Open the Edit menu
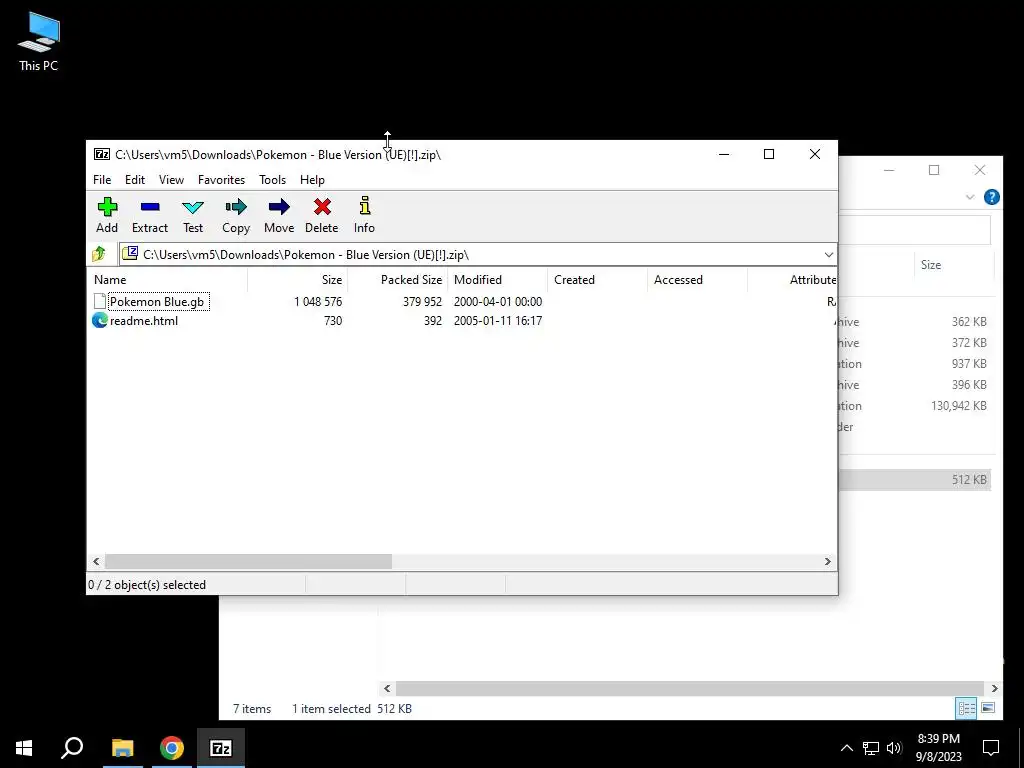The width and height of the screenshot is (1024, 768). click(135, 180)
